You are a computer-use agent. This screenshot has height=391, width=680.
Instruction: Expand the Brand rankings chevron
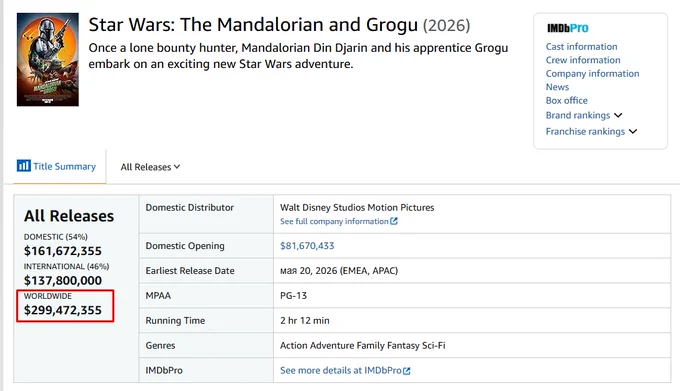pos(618,115)
